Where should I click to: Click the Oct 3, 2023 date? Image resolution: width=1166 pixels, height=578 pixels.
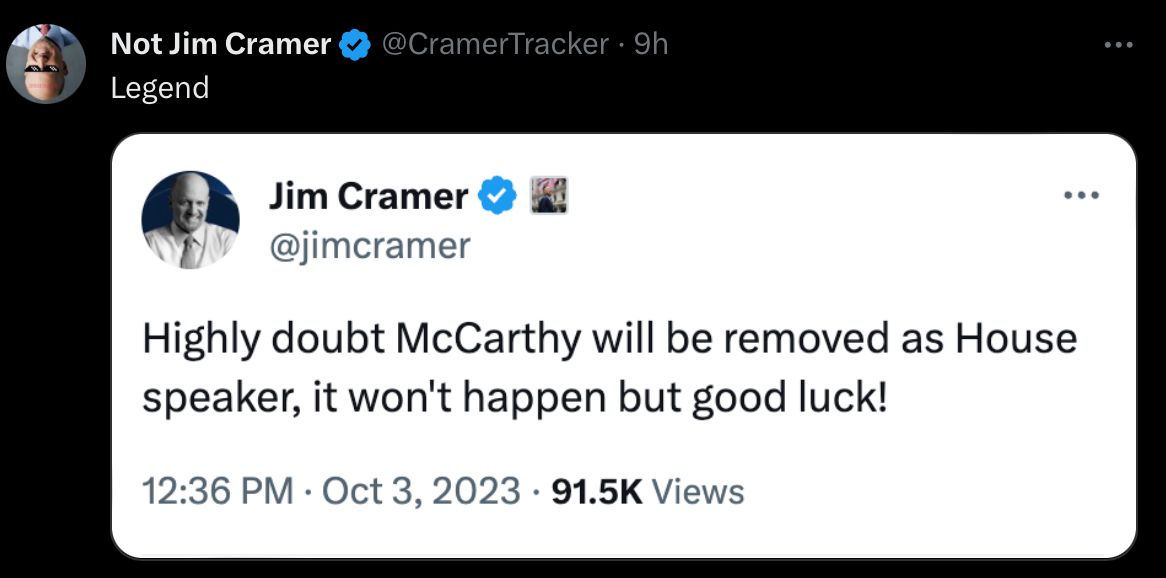422,492
